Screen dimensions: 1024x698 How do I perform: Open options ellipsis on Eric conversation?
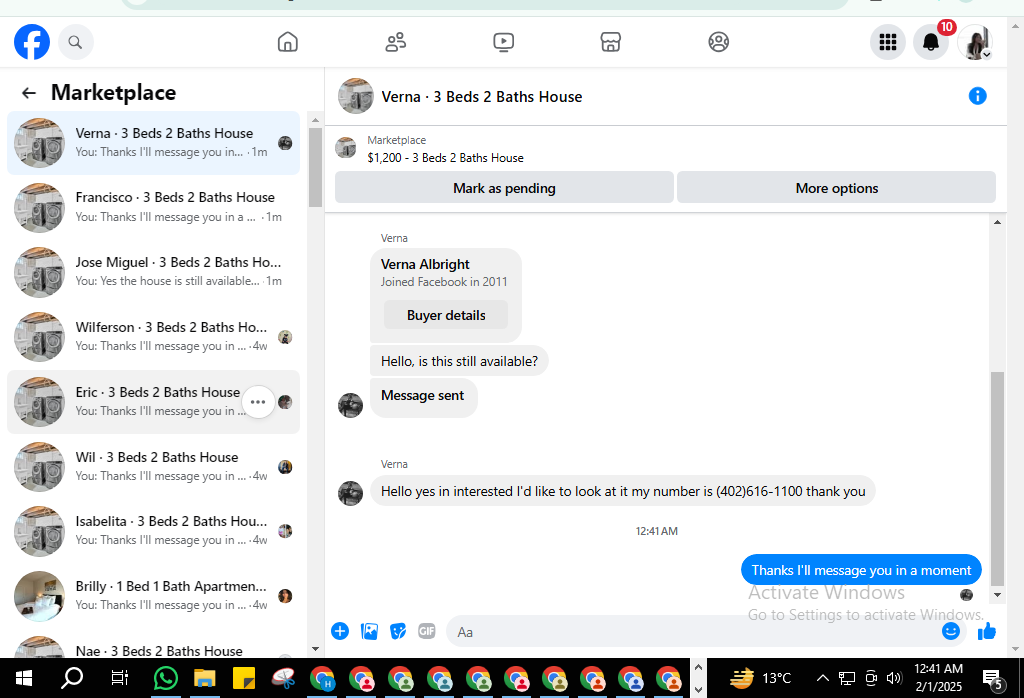coord(258,402)
